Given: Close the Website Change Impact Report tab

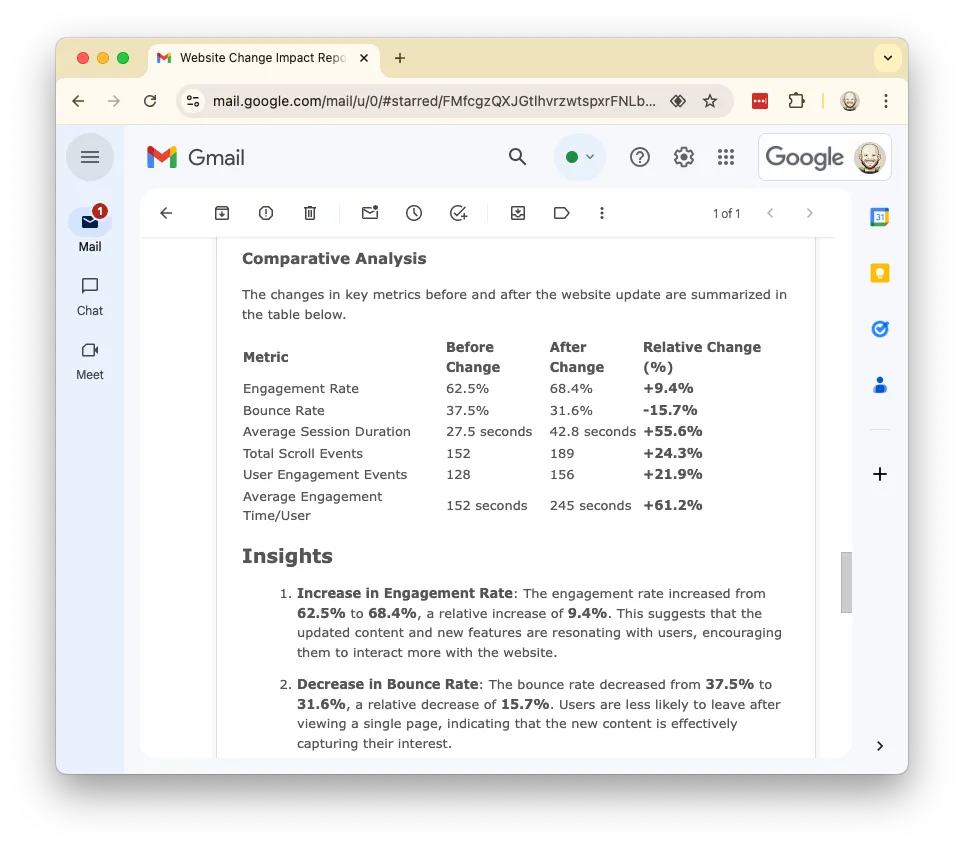Looking at the screenshot, I should 364,58.
